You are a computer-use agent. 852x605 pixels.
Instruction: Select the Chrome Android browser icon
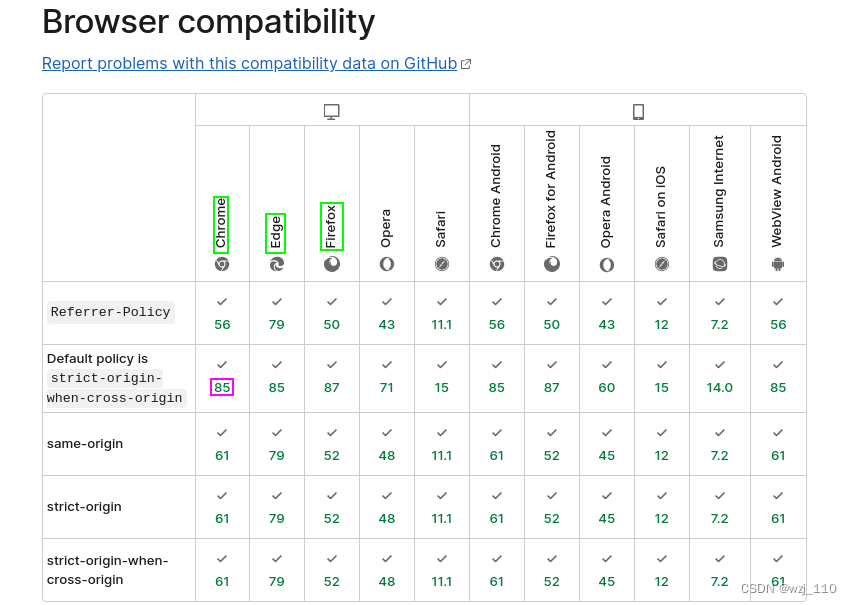tap(497, 264)
